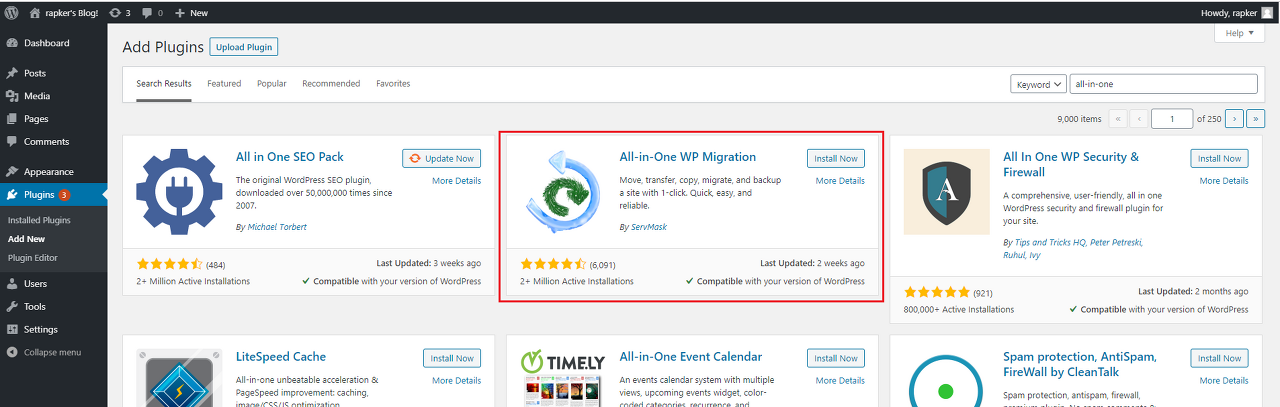Click All in One SEO Pack gear icon
1280x407 pixels.
coord(179,192)
